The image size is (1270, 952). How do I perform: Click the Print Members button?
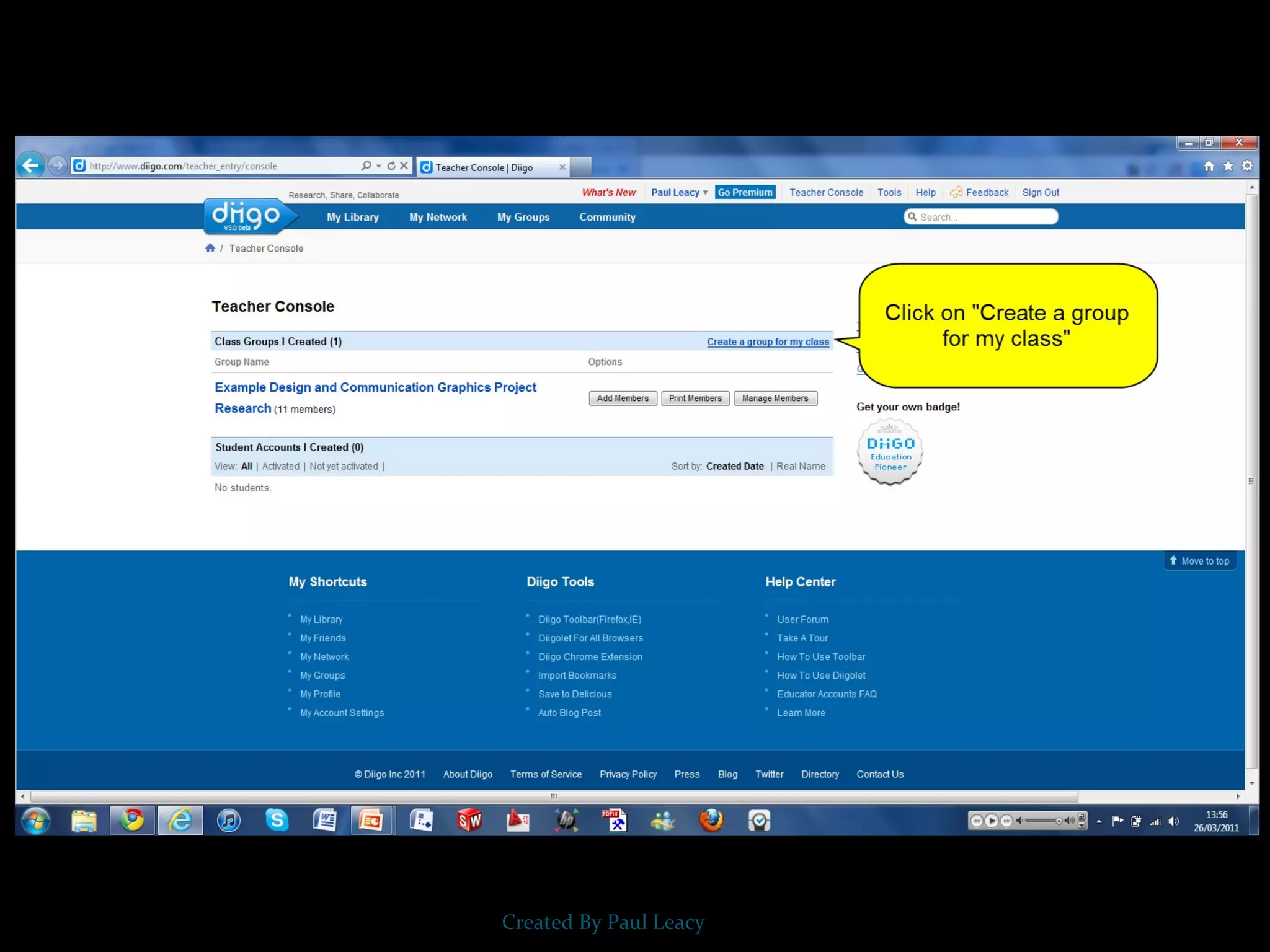coord(695,398)
